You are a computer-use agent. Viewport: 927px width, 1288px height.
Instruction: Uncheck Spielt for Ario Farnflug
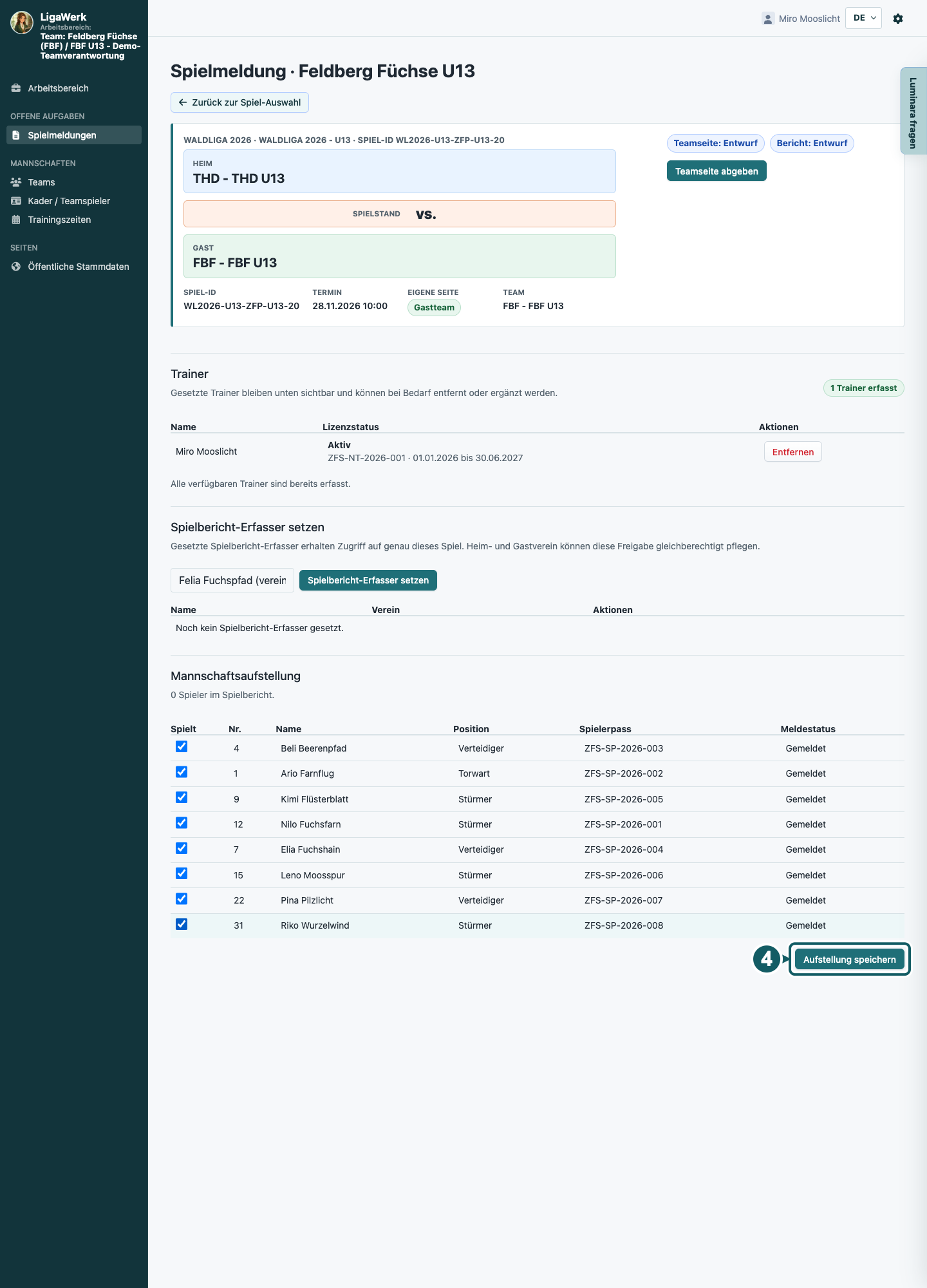(x=182, y=772)
